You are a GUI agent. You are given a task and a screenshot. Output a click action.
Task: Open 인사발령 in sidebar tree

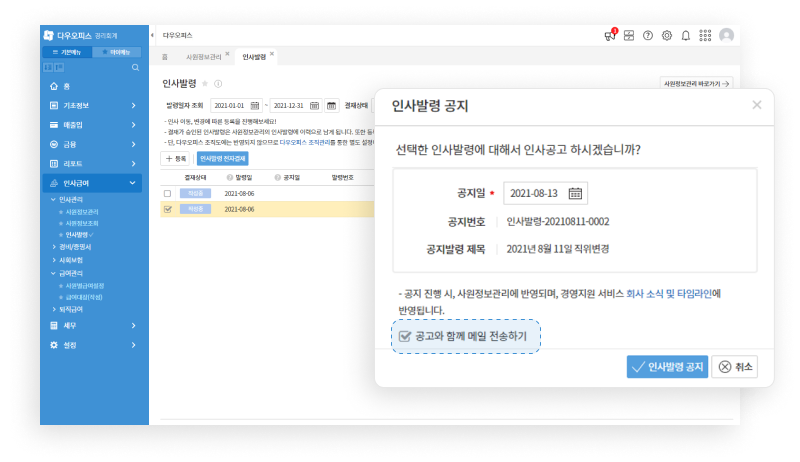pyautogui.click(x=77, y=235)
